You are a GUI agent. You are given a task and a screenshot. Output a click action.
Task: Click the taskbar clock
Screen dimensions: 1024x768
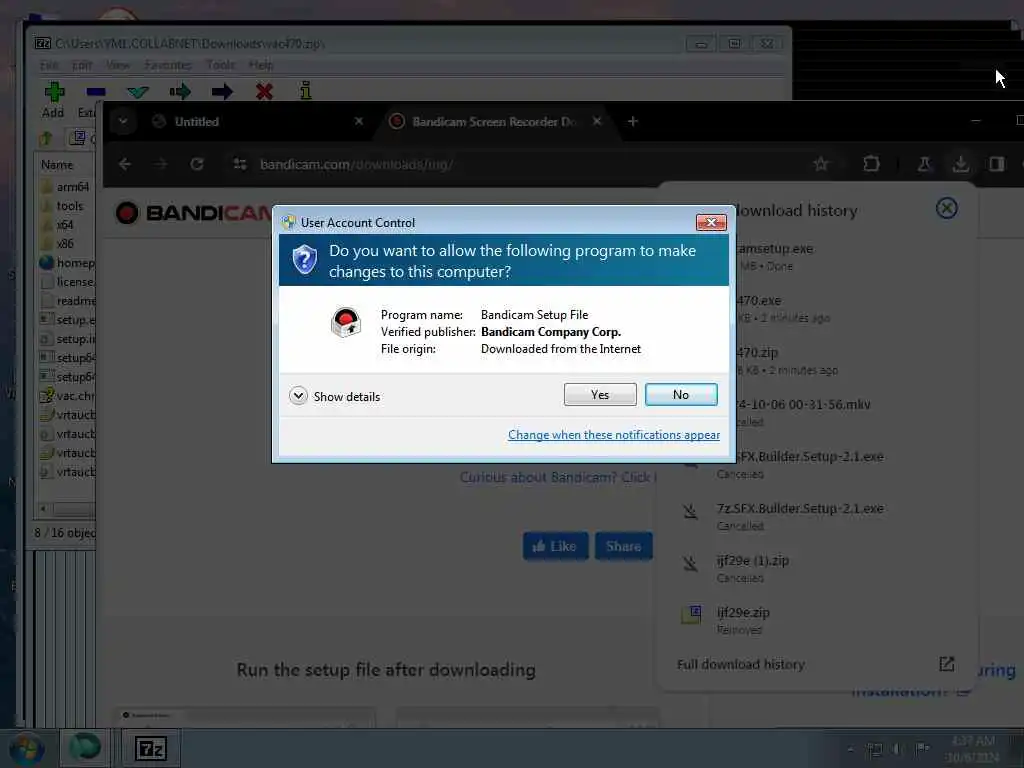(x=973, y=749)
